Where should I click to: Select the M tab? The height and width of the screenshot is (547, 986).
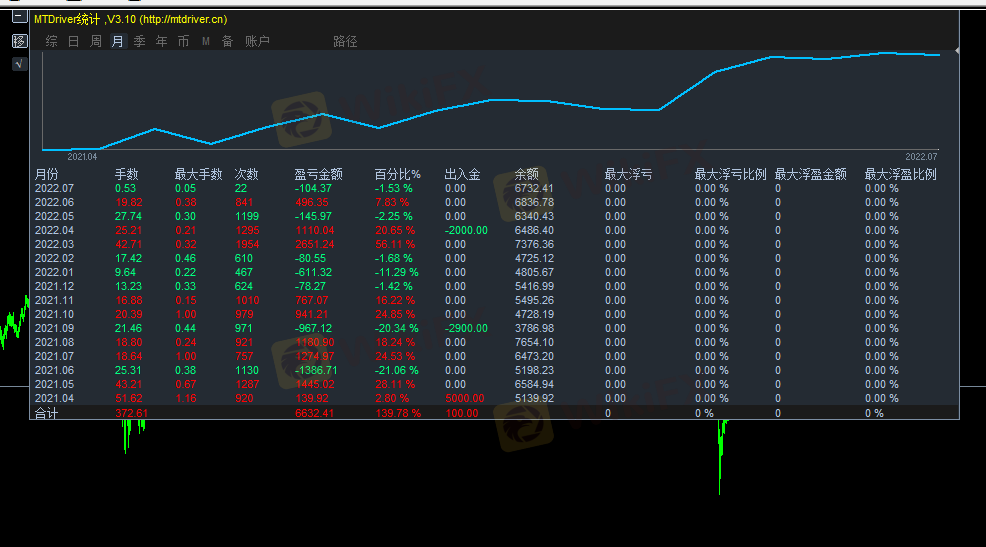[205, 41]
